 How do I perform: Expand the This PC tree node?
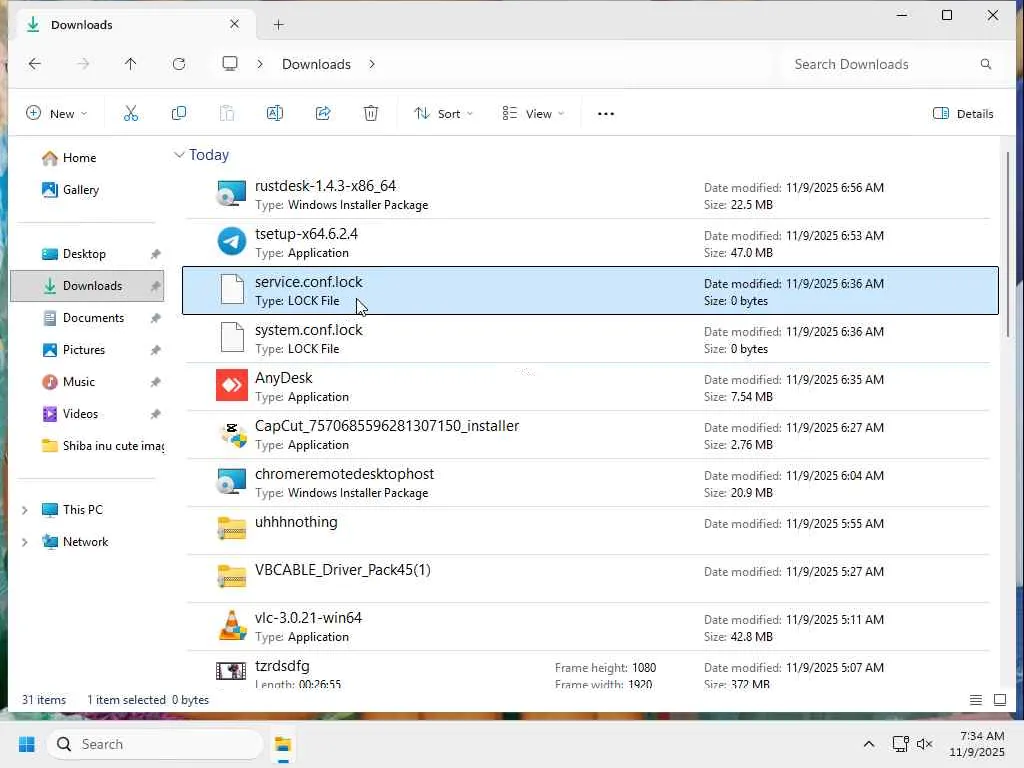25,510
